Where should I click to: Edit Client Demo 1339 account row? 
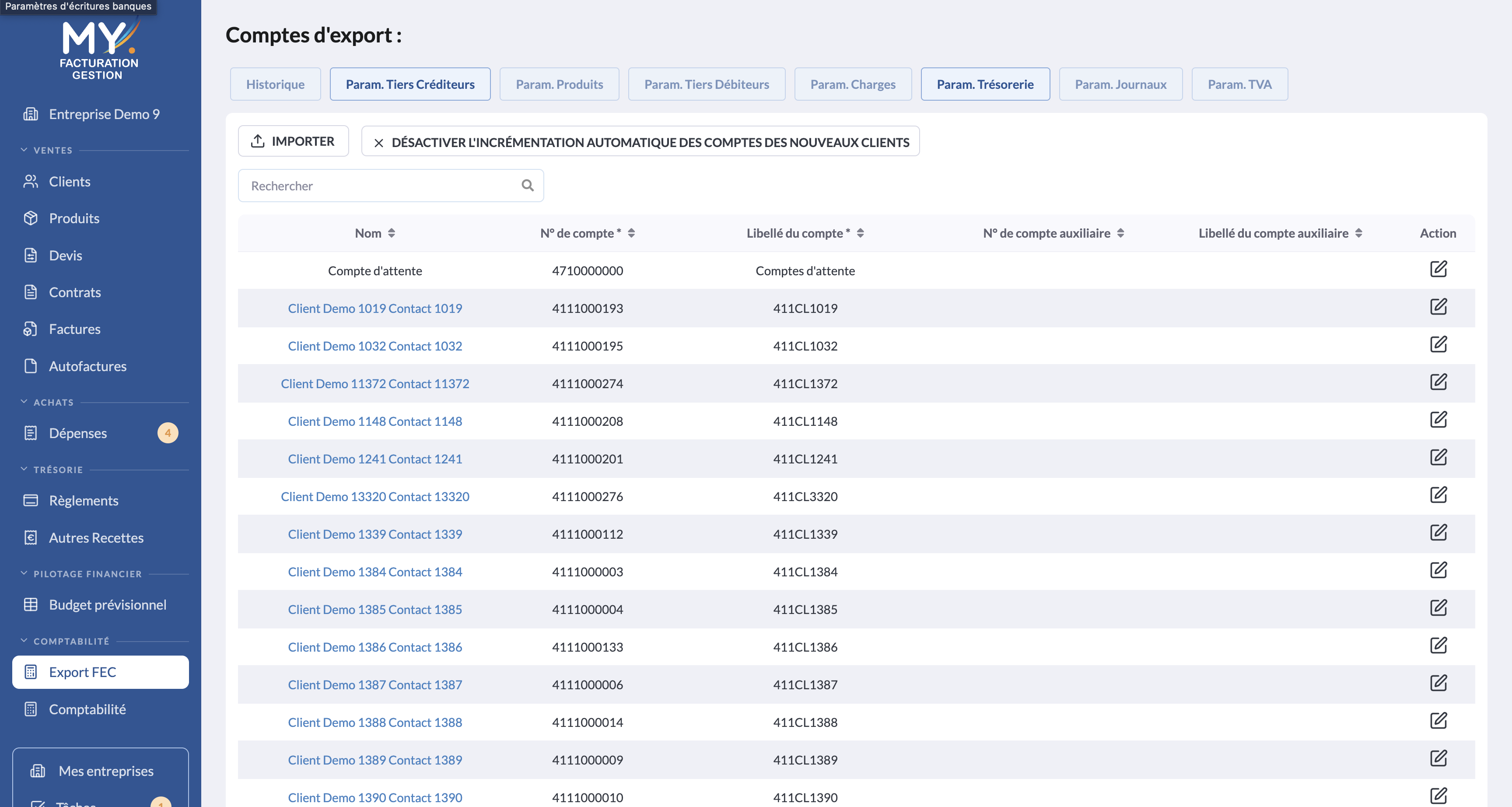coord(1438,532)
